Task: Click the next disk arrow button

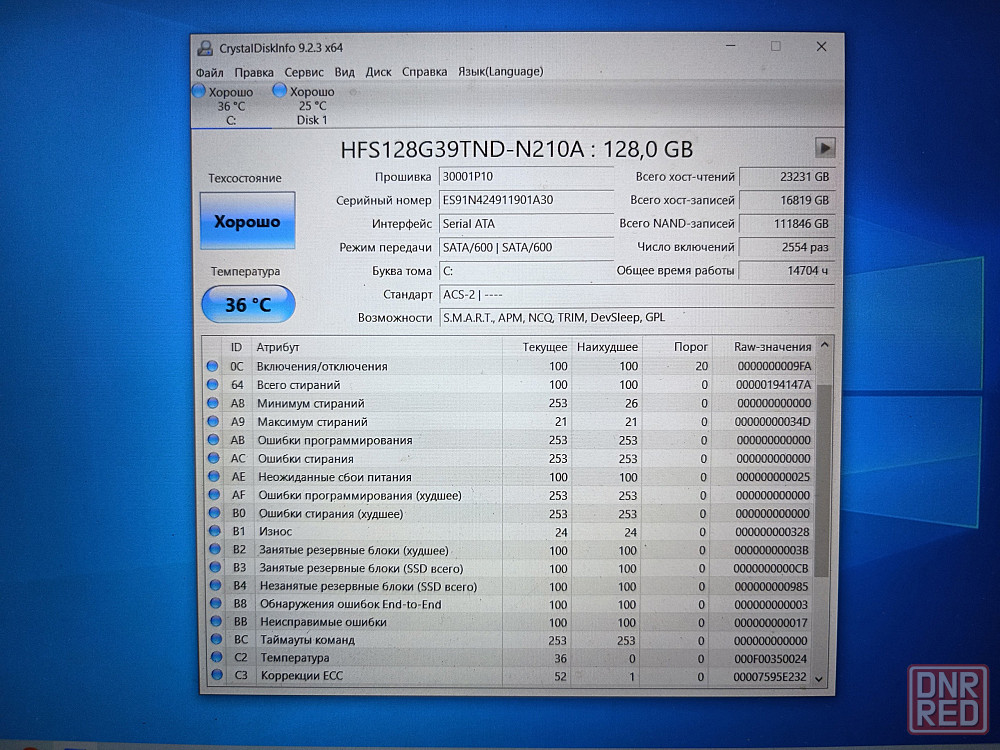Action: pyautogui.click(x=825, y=149)
